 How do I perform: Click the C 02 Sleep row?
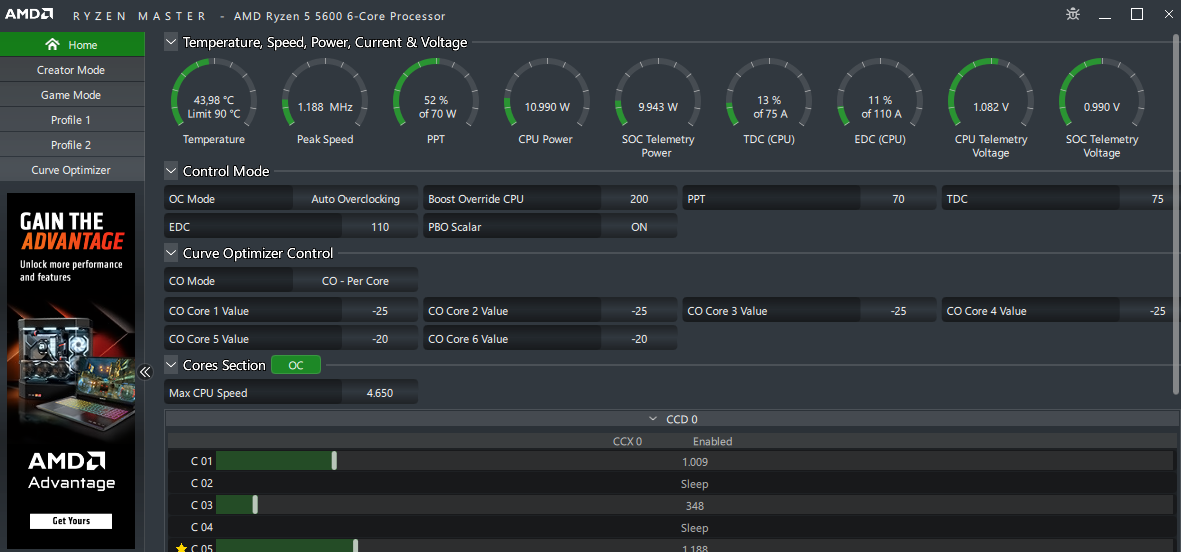pos(670,483)
